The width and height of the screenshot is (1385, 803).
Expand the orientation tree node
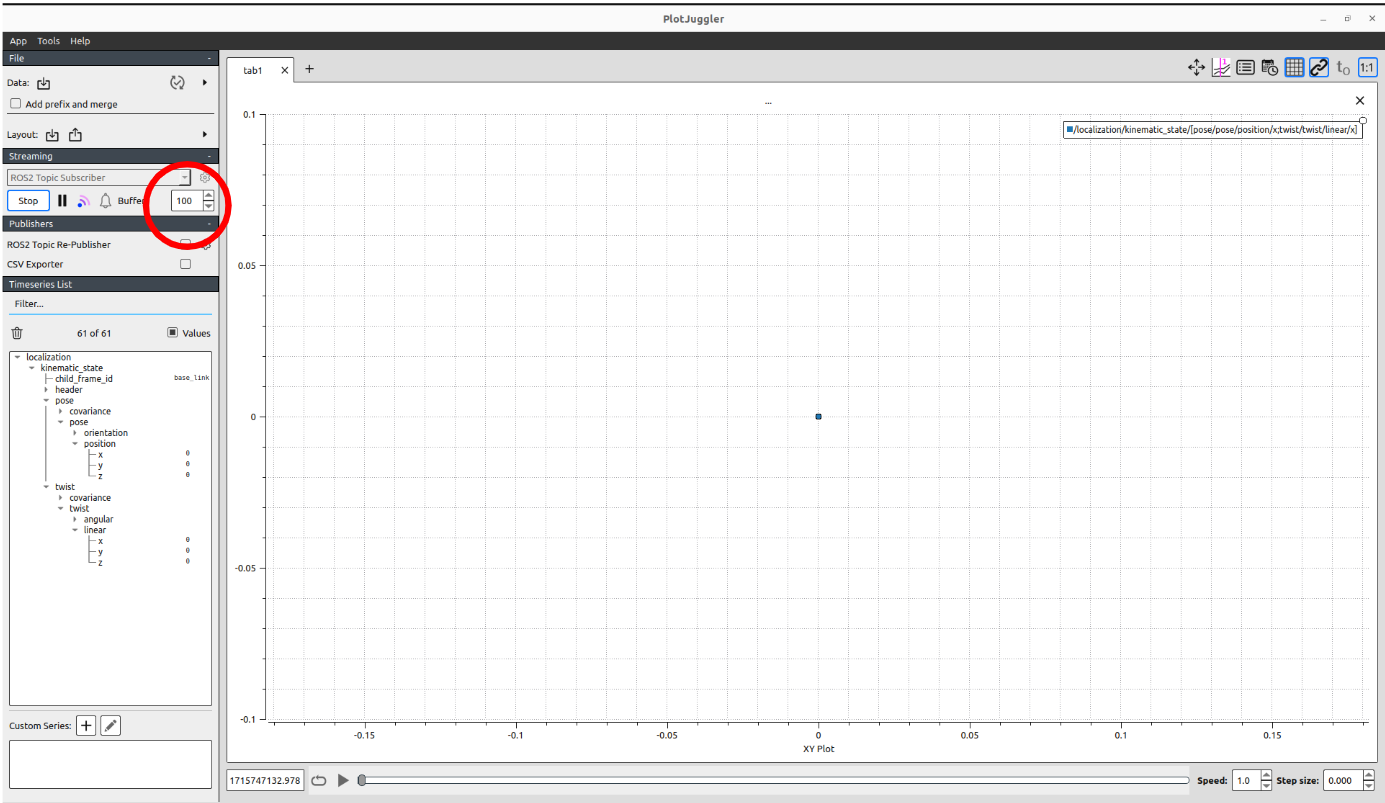coord(75,433)
